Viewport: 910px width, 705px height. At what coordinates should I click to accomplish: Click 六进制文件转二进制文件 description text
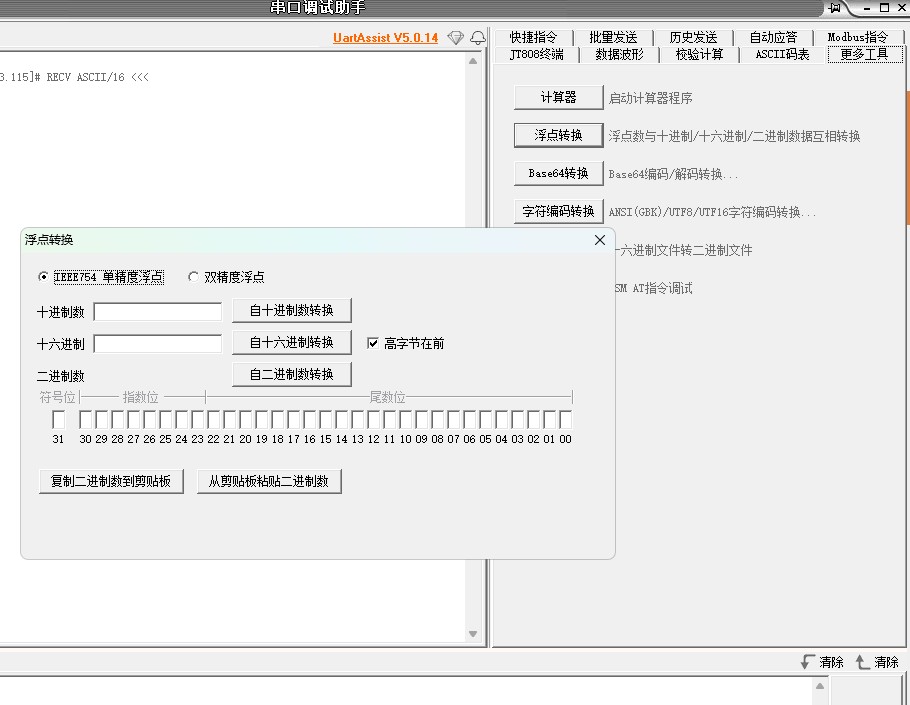coord(684,250)
